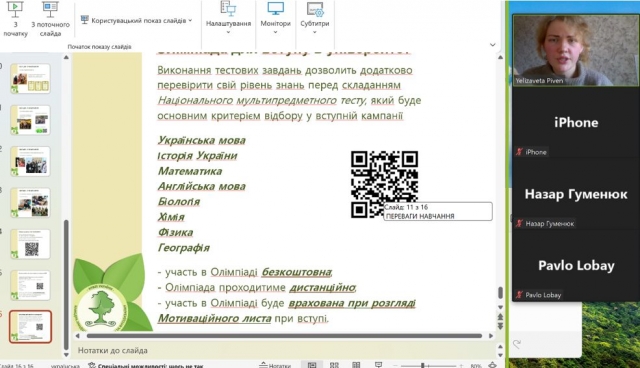Image resolution: width=640 pixels, height=368 pixels.
Task: Click the Математика text line
Action: point(190,171)
